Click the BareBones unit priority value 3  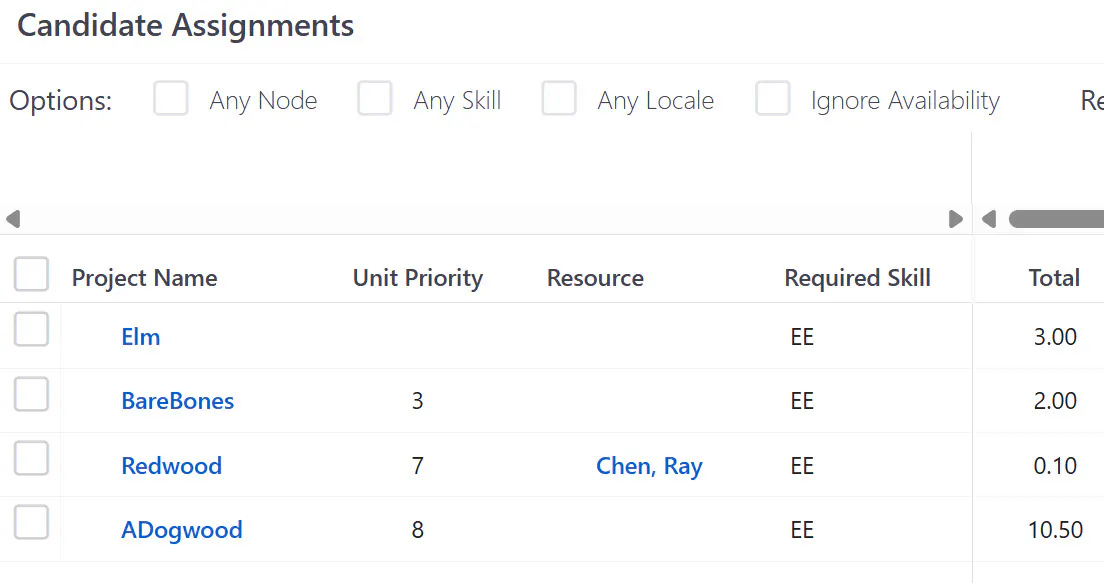418,401
